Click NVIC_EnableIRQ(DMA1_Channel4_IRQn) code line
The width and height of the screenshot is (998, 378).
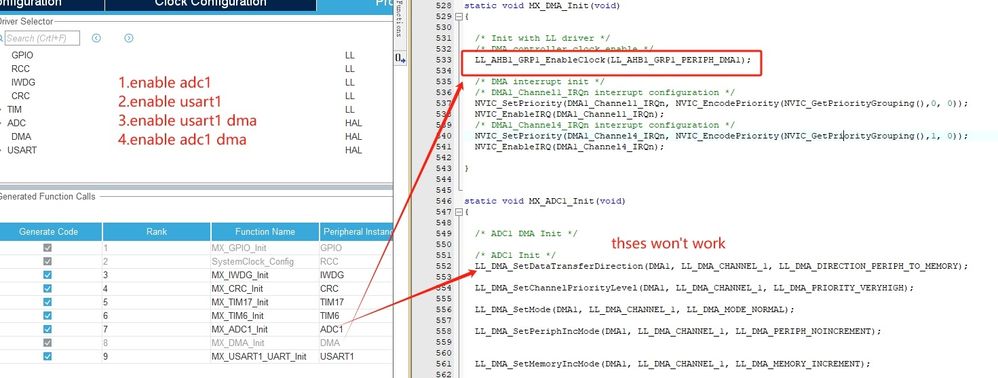point(569,146)
